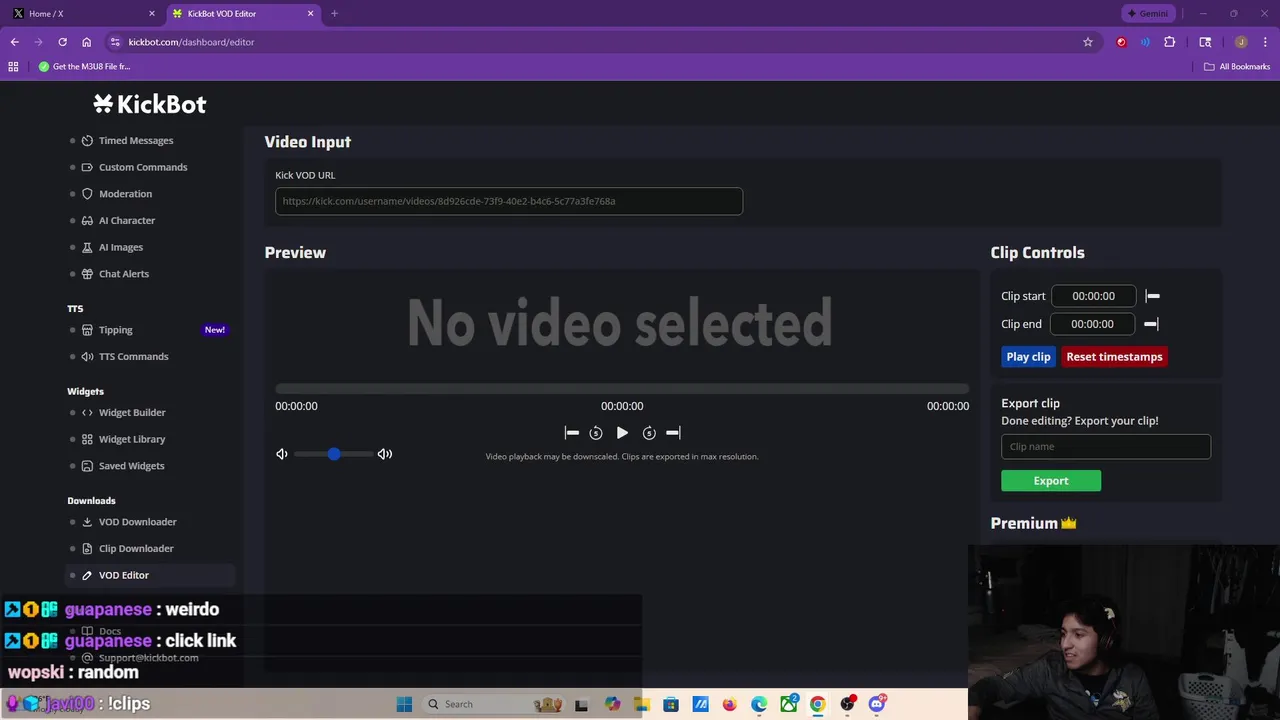Open the Timed Messages page
Screen dimensions: 1280x720
tap(136, 141)
